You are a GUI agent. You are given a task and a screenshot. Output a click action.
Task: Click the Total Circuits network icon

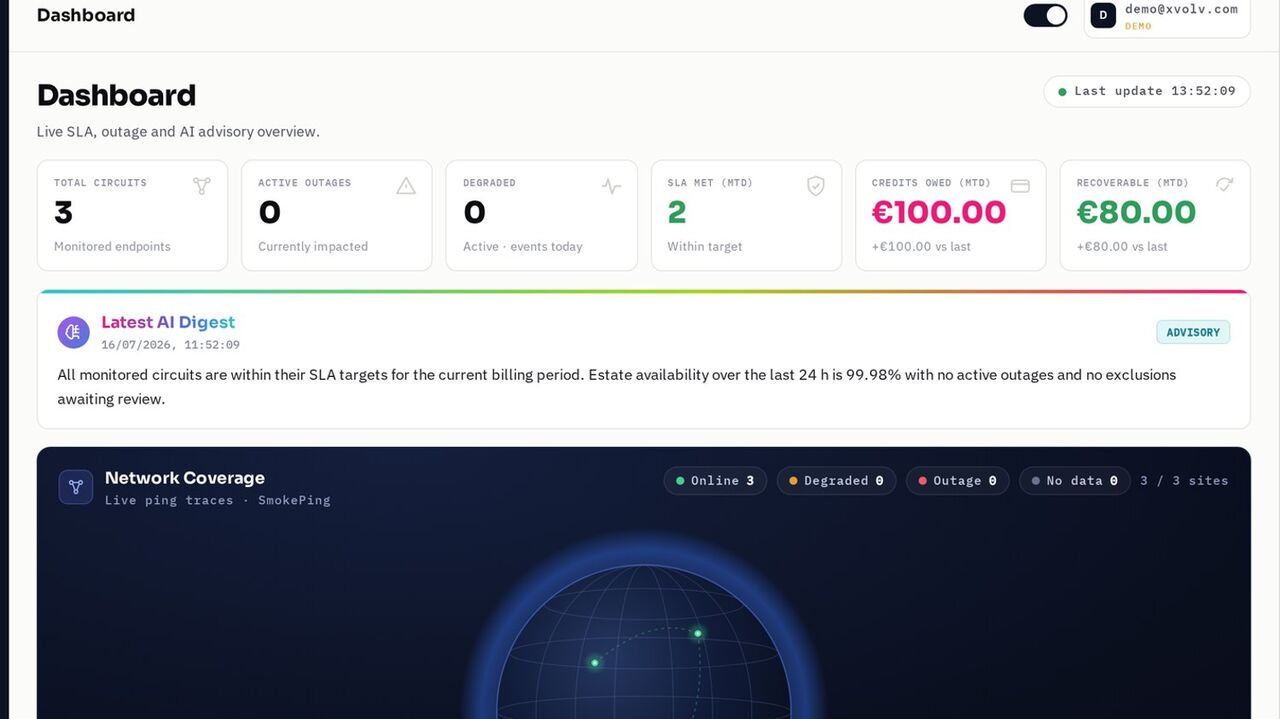(x=202, y=186)
